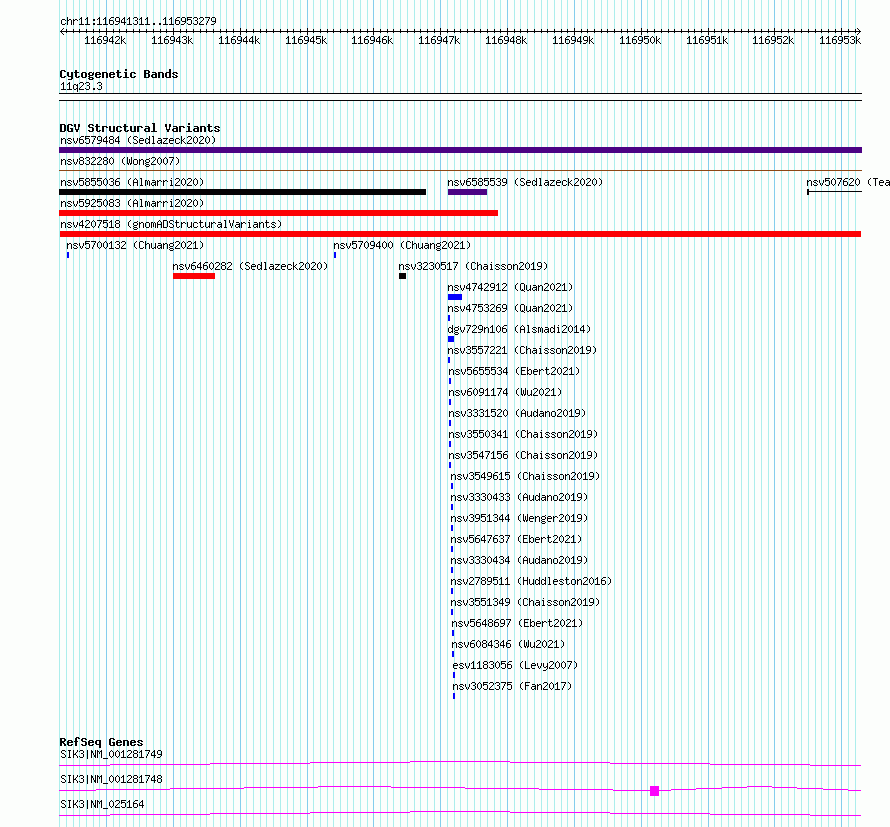Click the red nsv5925083 variant bar
This screenshot has width=890, height=827.
(278, 213)
